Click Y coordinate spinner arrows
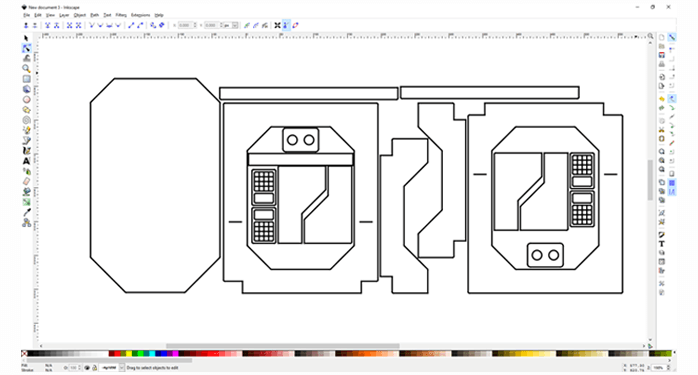Image resolution: width=698 pixels, height=375 pixels. coord(221,25)
